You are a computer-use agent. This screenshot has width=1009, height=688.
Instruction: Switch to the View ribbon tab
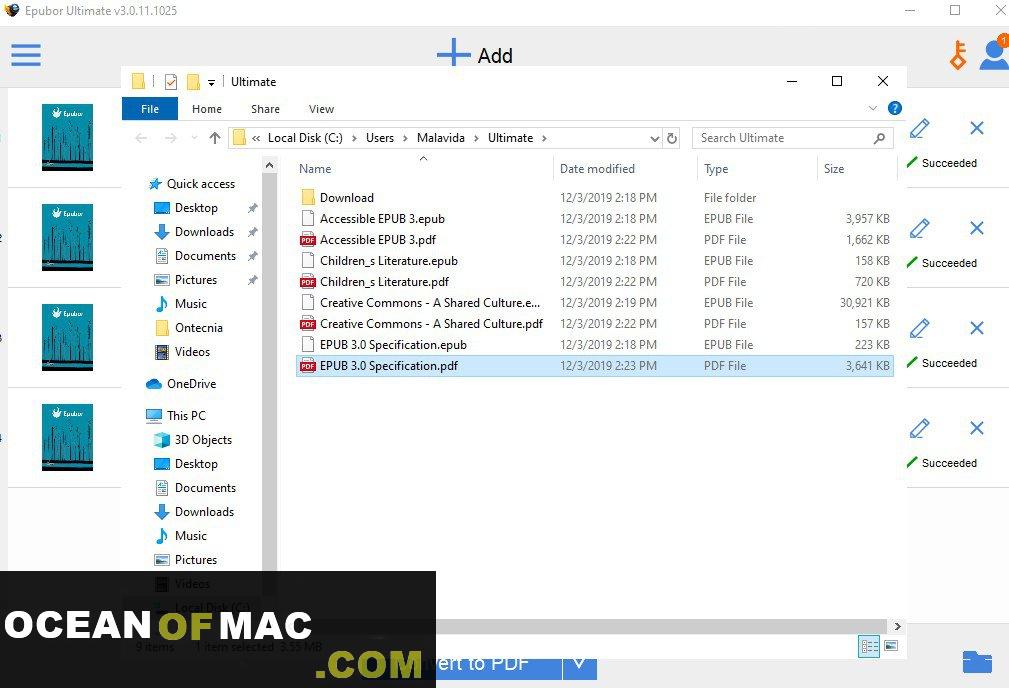[x=321, y=109]
